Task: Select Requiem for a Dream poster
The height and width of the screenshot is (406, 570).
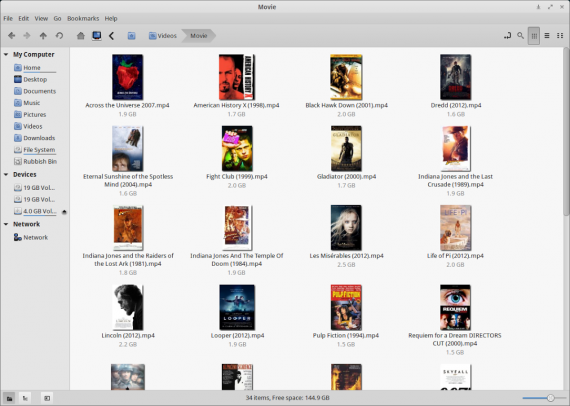Action: coord(455,307)
